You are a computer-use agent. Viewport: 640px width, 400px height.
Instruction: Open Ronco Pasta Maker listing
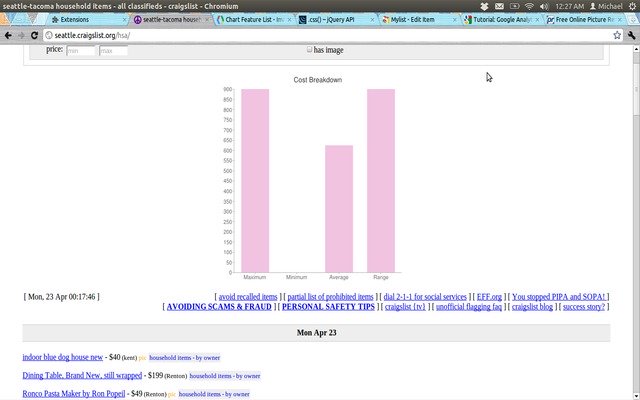[73, 394]
